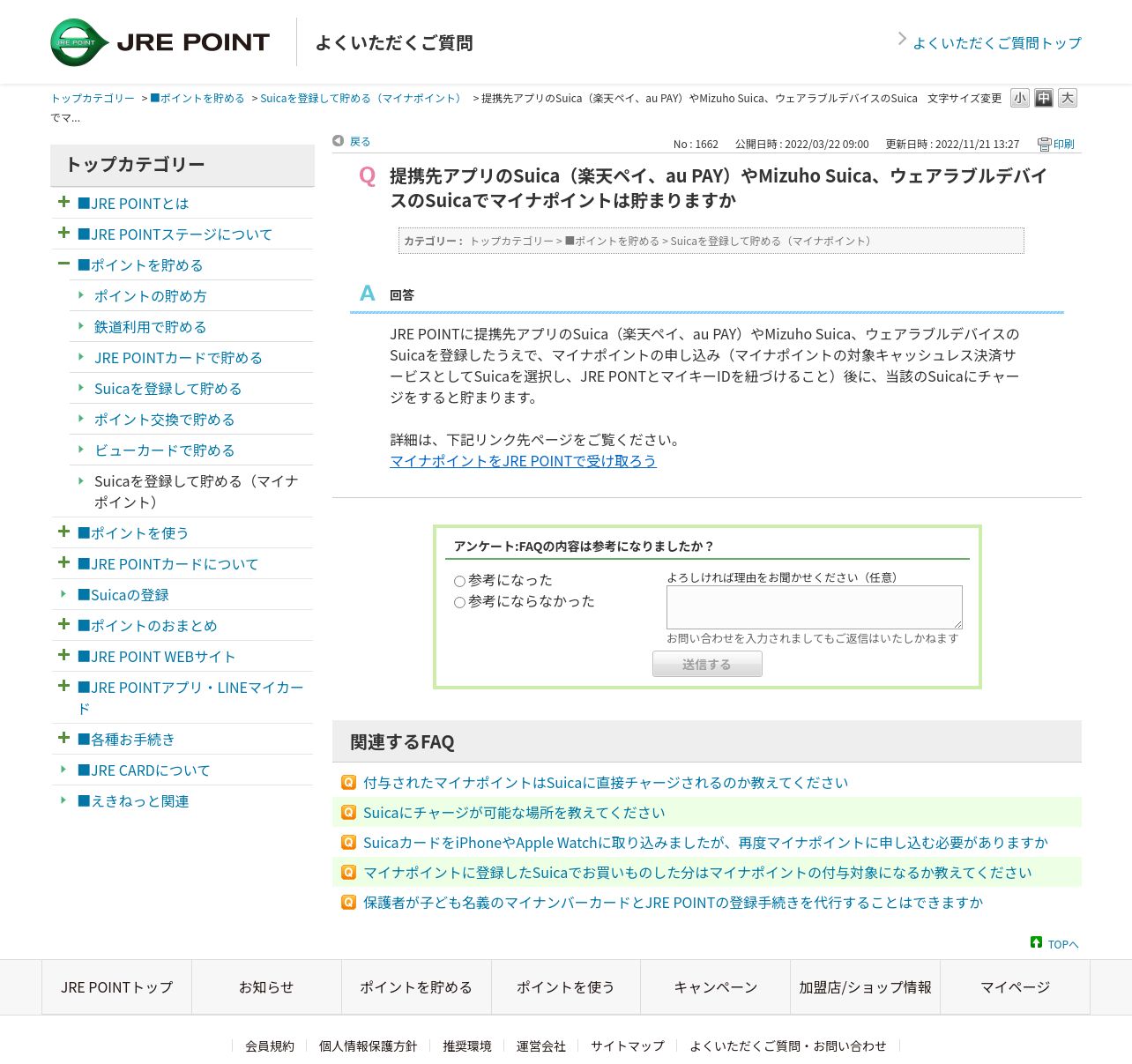Open JRE POINTトップ in footer navigation
This screenshot has width=1132, height=1064.
[116, 987]
